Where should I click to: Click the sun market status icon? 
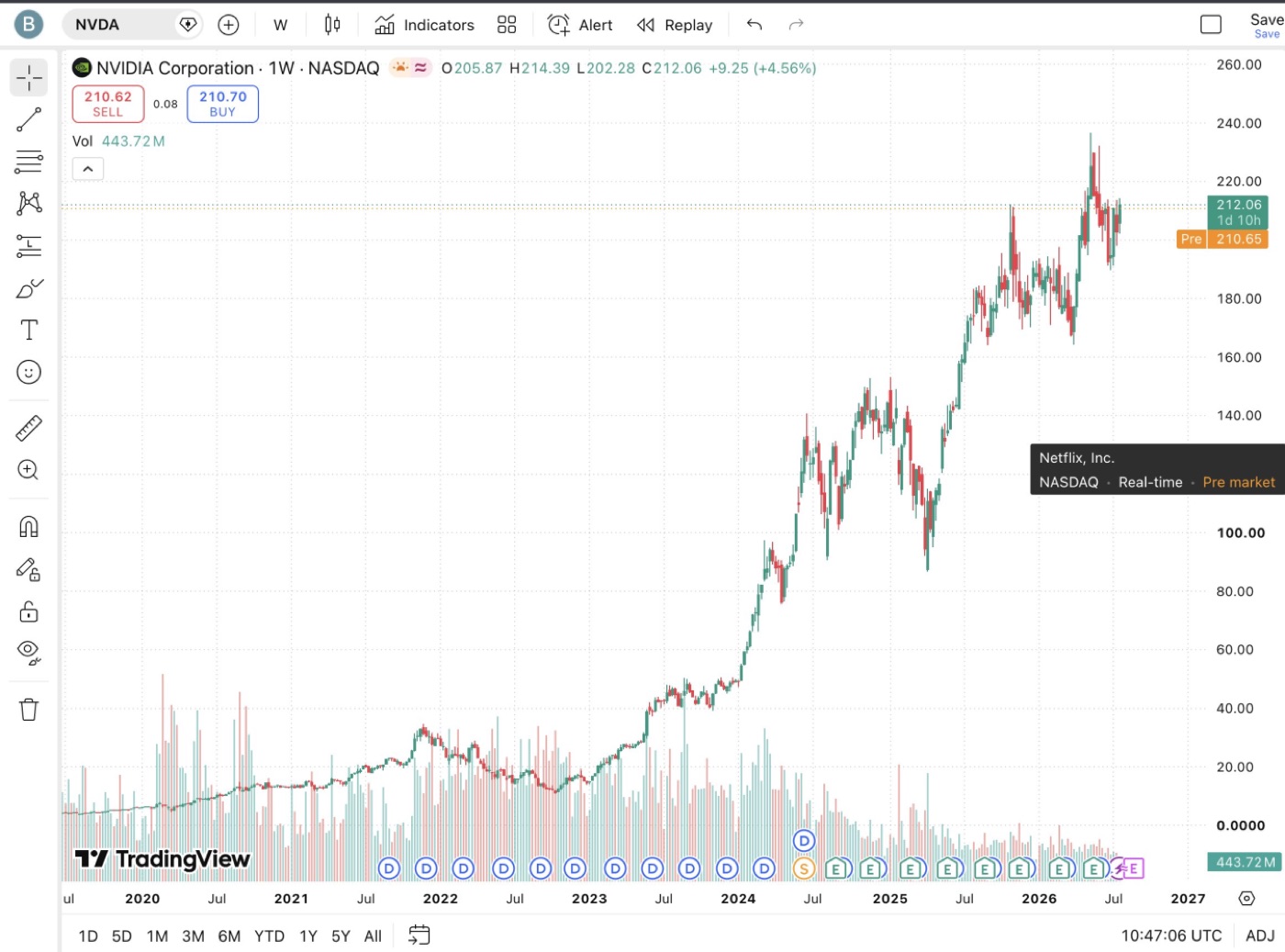click(400, 67)
